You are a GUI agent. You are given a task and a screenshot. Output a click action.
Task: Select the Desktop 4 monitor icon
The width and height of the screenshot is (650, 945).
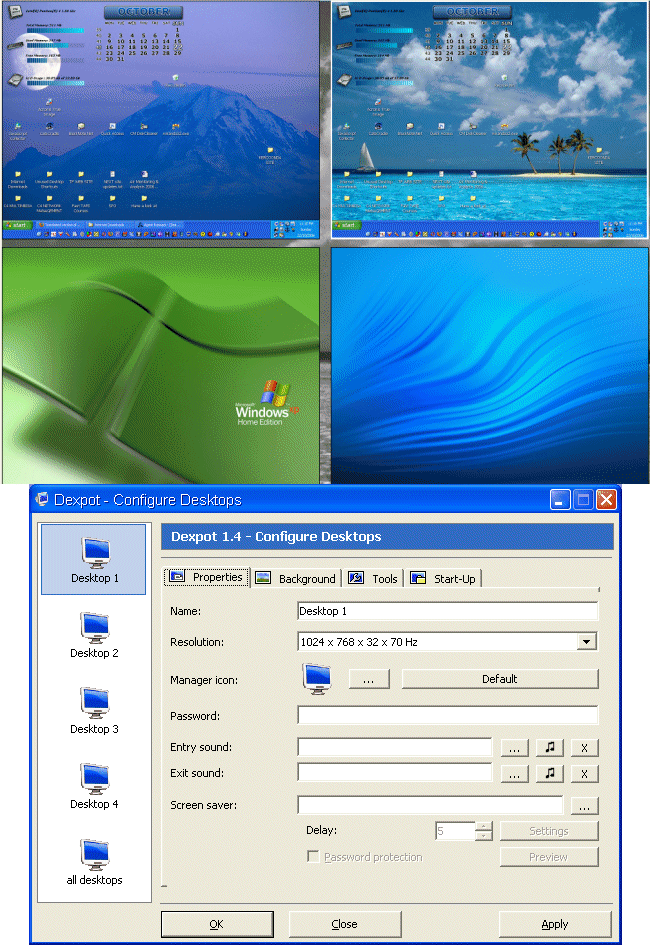95,779
